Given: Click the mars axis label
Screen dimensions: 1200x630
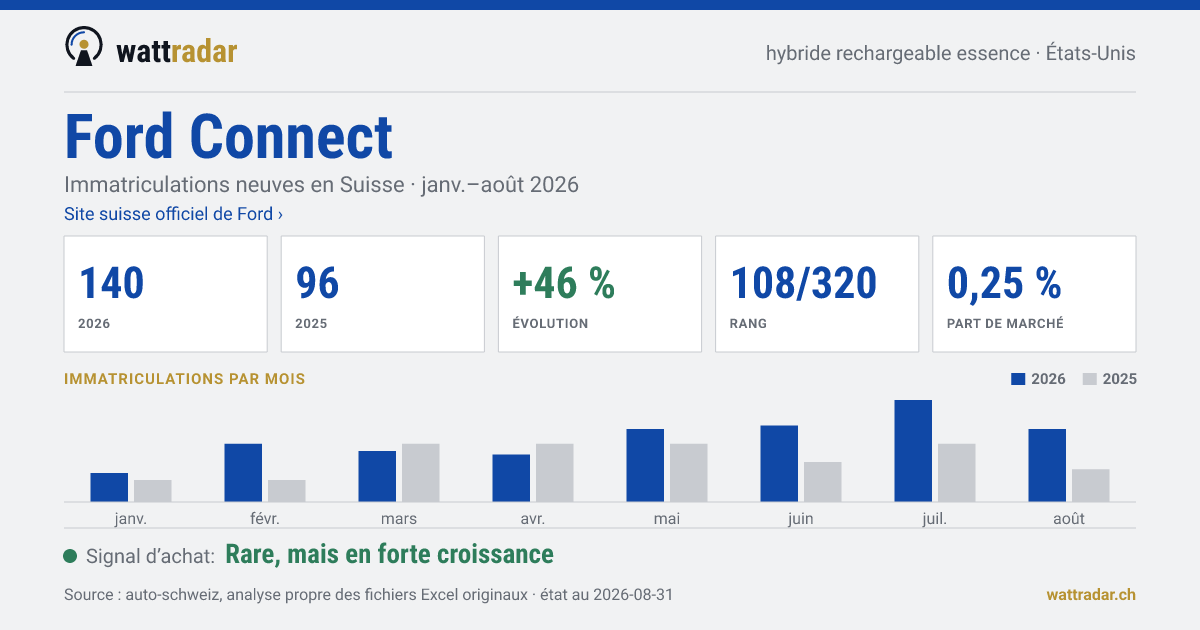Looking at the screenshot, I should [399, 519].
